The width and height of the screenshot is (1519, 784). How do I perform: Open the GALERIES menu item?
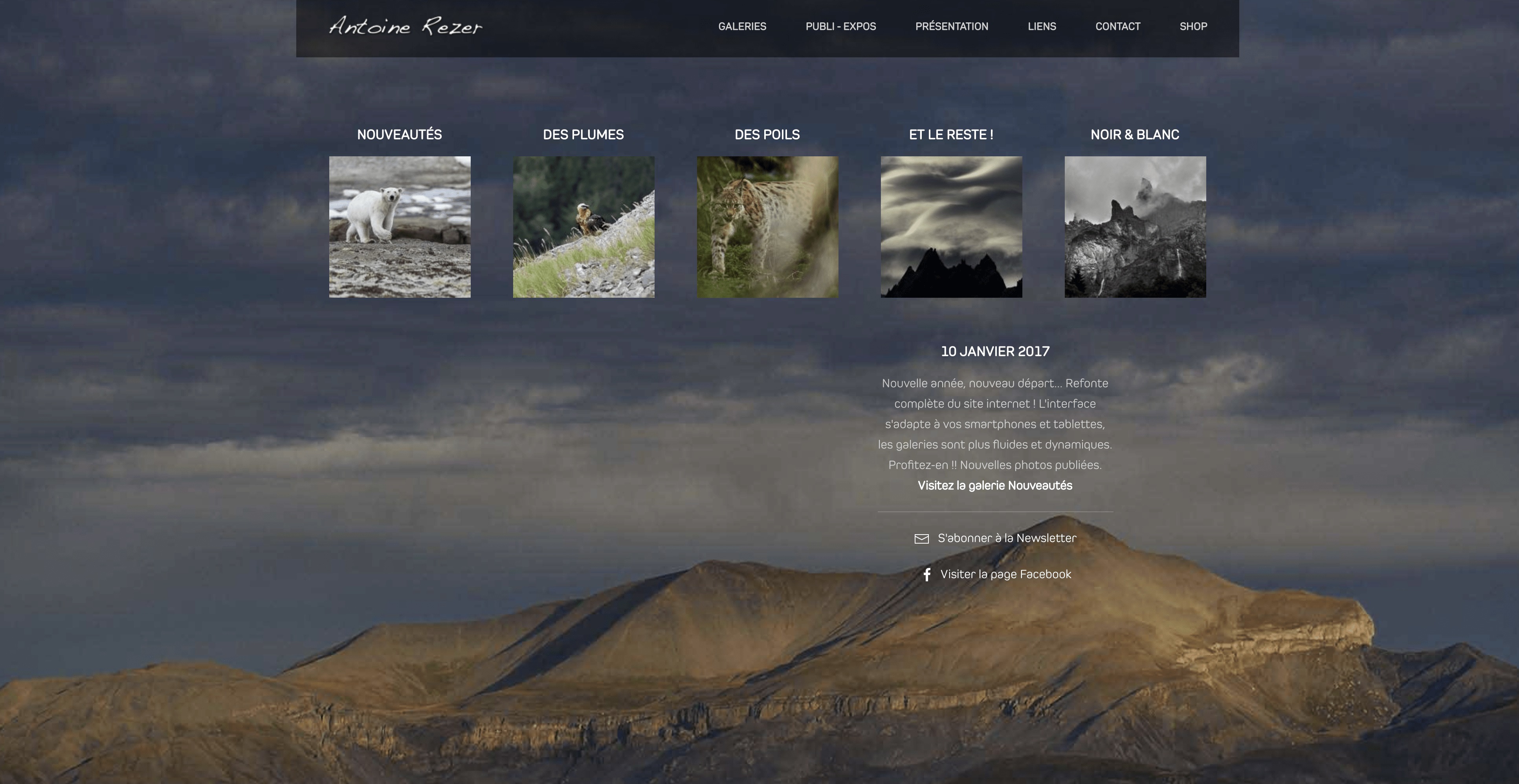[x=742, y=27]
